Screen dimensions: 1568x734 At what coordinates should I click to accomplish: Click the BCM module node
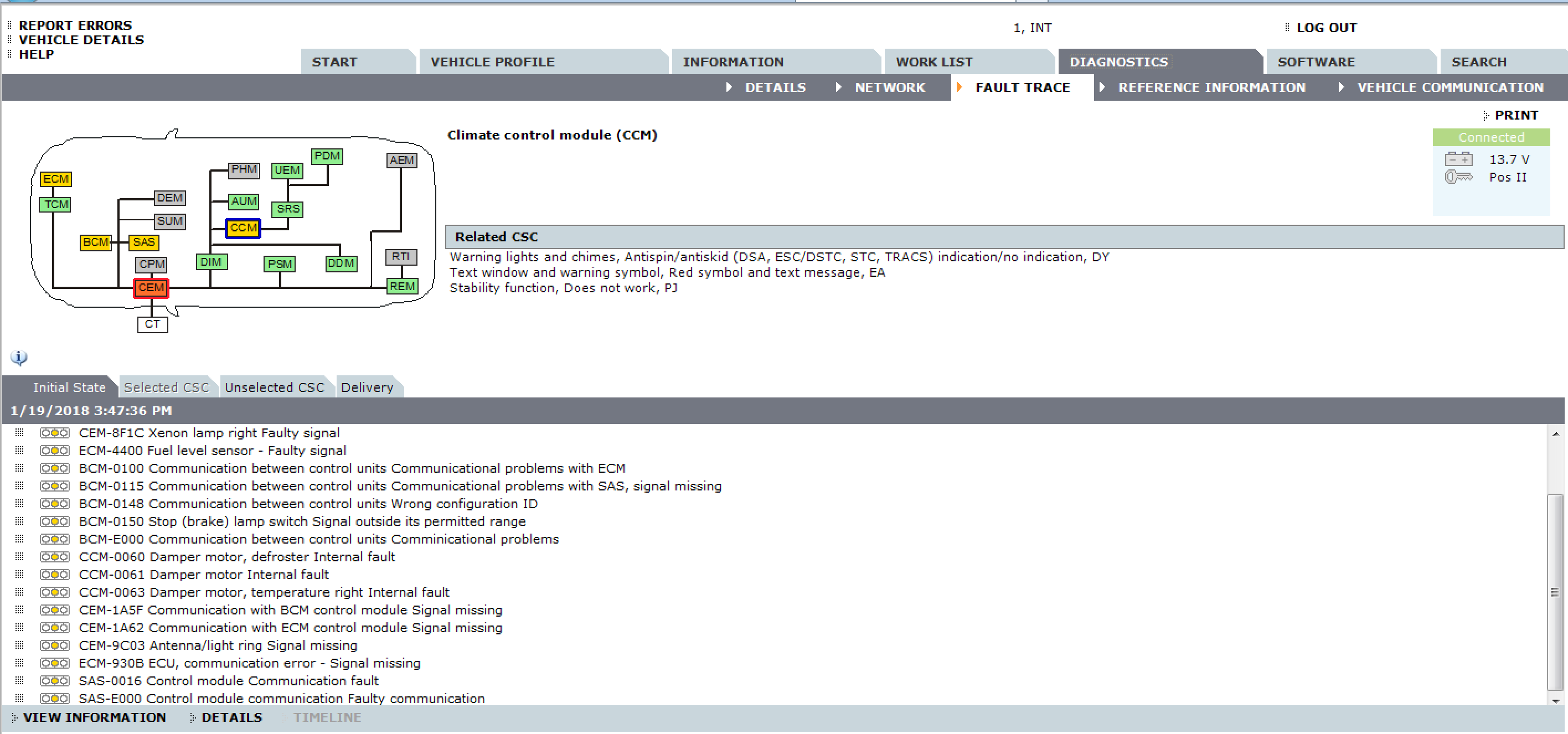pyautogui.click(x=96, y=242)
